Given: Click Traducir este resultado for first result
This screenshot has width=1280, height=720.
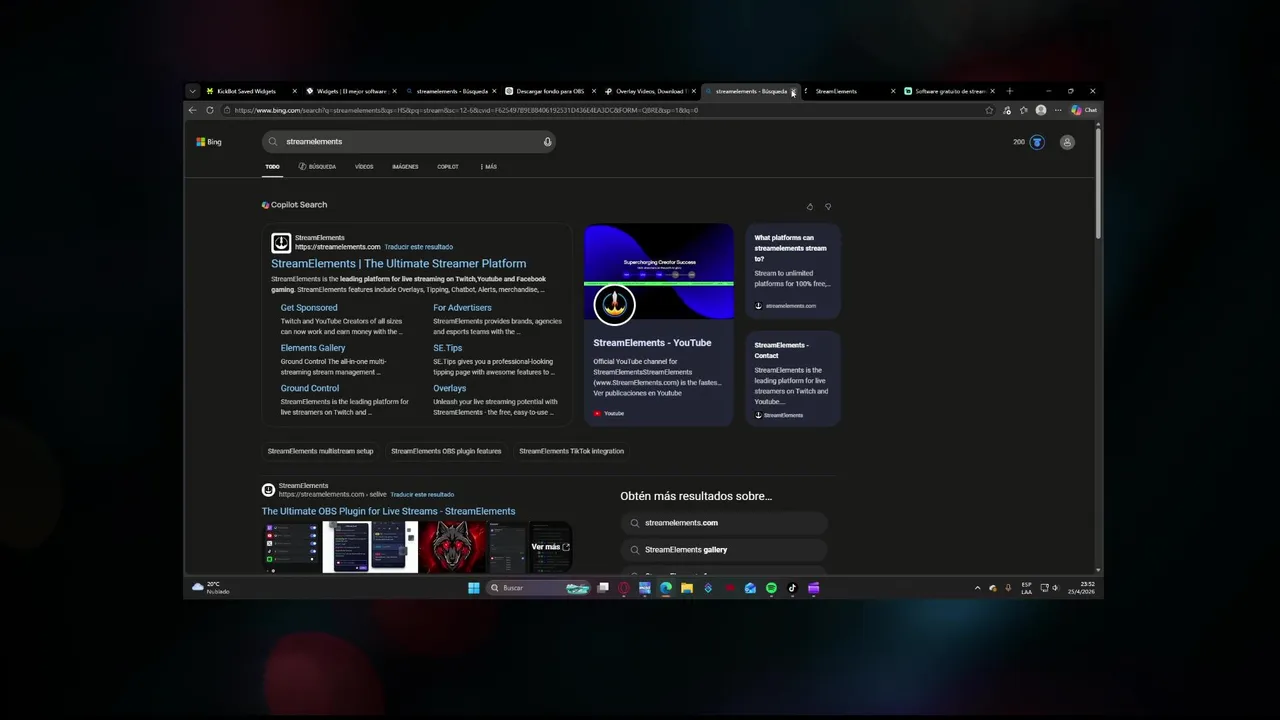Looking at the screenshot, I should pyautogui.click(x=419, y=247).
